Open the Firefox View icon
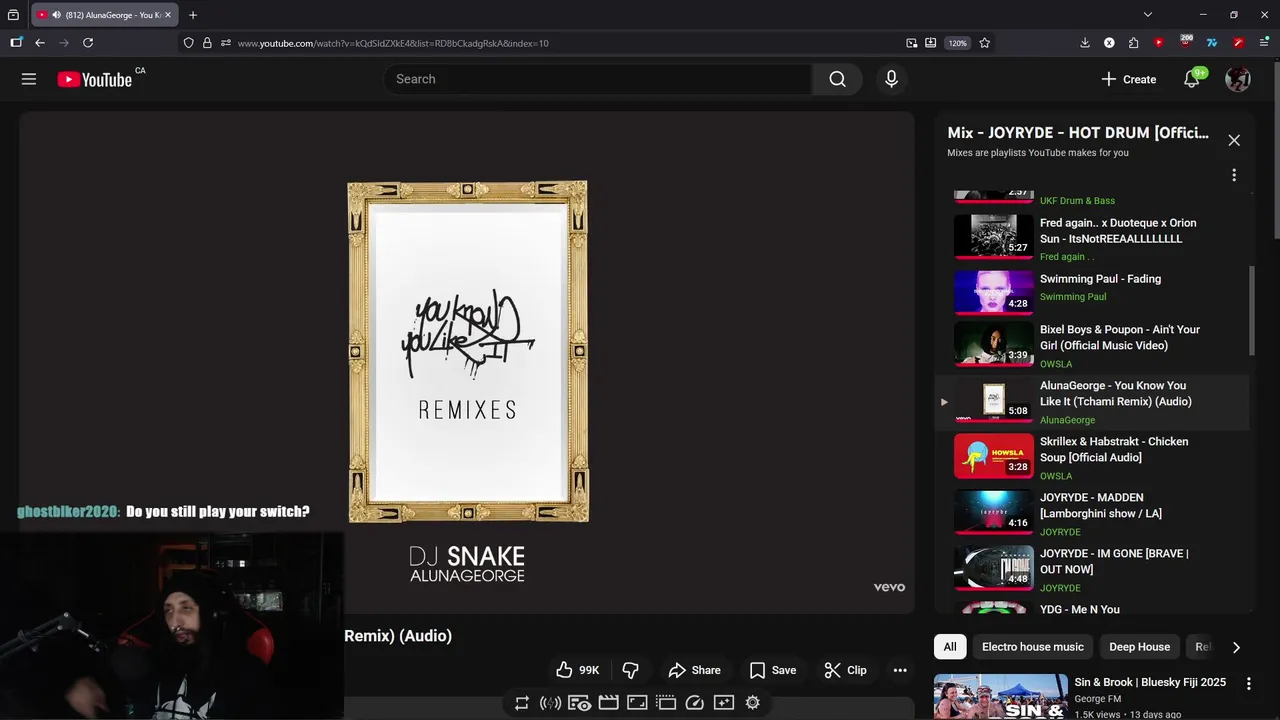This screenshot has height=720, width=1280. (x=13, y=15)
